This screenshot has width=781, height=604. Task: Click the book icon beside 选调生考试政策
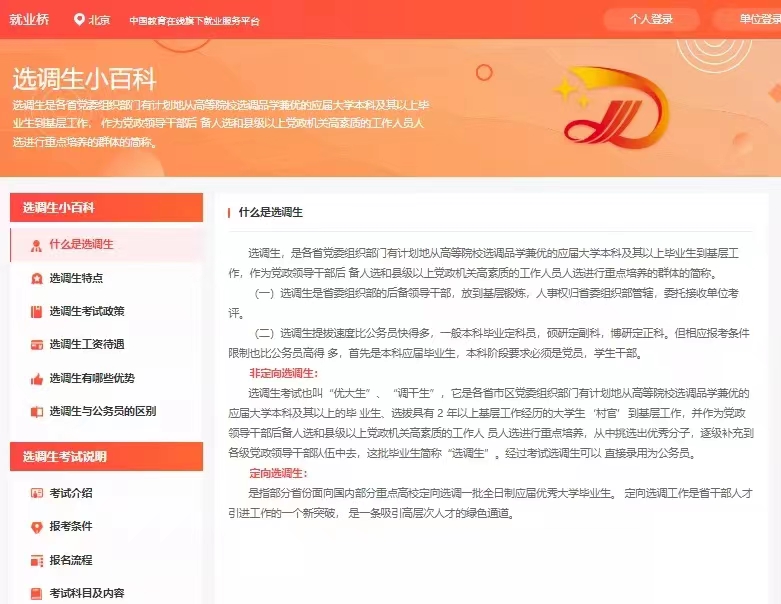click(x=36, y=311)
